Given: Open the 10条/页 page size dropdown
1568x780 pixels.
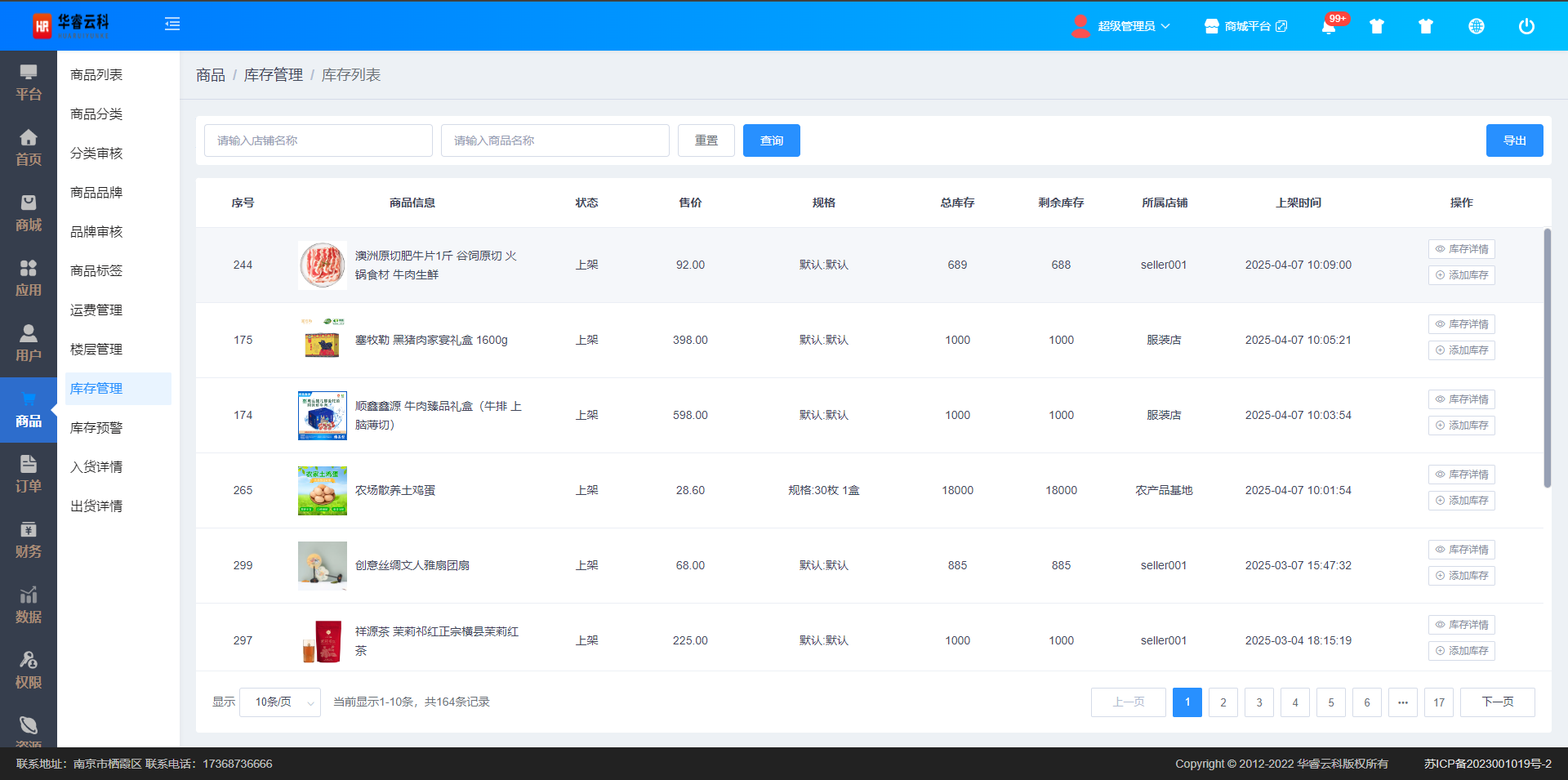Looking at the screenshot, I should point(280,702).
